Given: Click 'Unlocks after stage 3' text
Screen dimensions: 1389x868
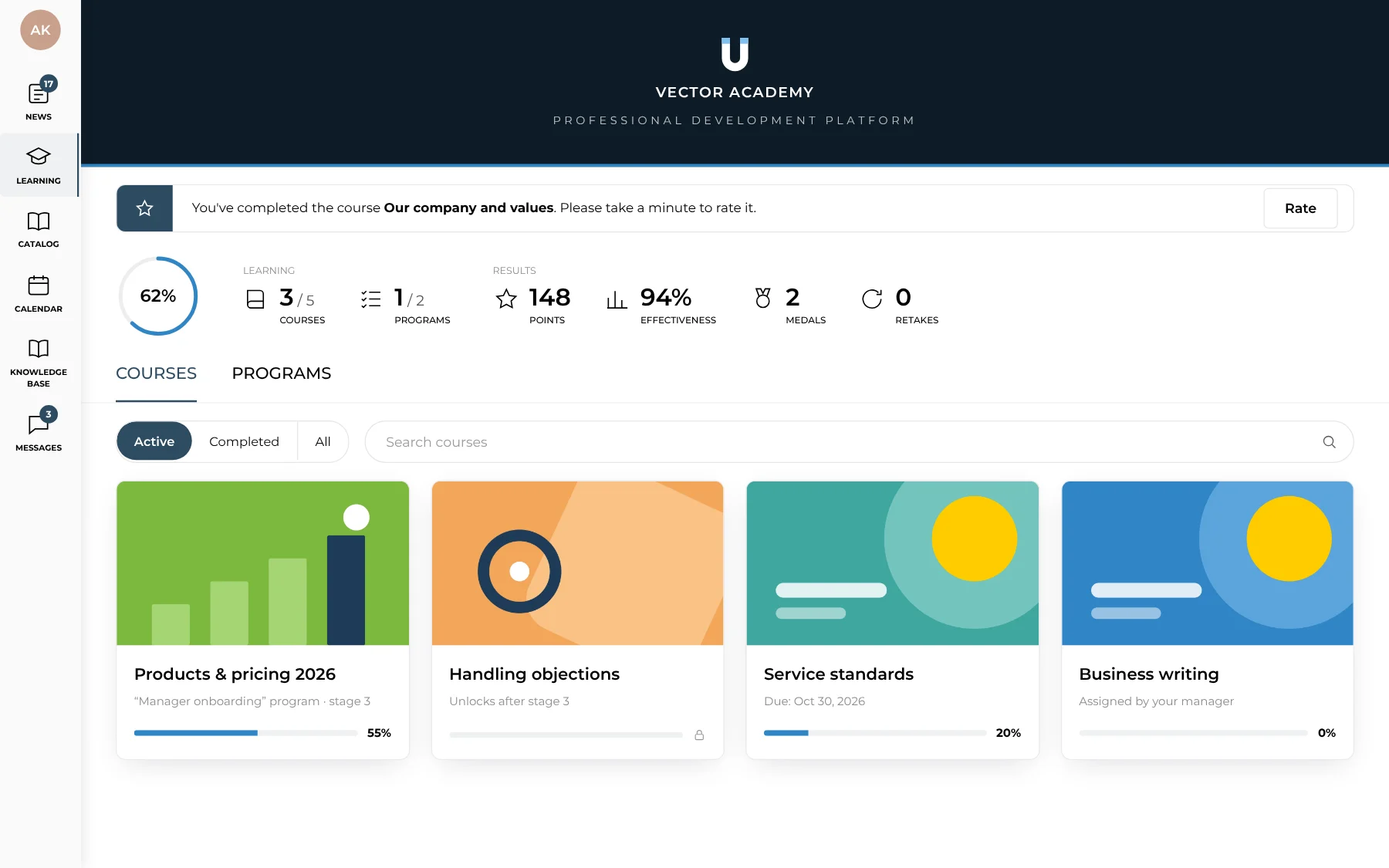Looking at the screenshot, I should click(x=509, y=701).
